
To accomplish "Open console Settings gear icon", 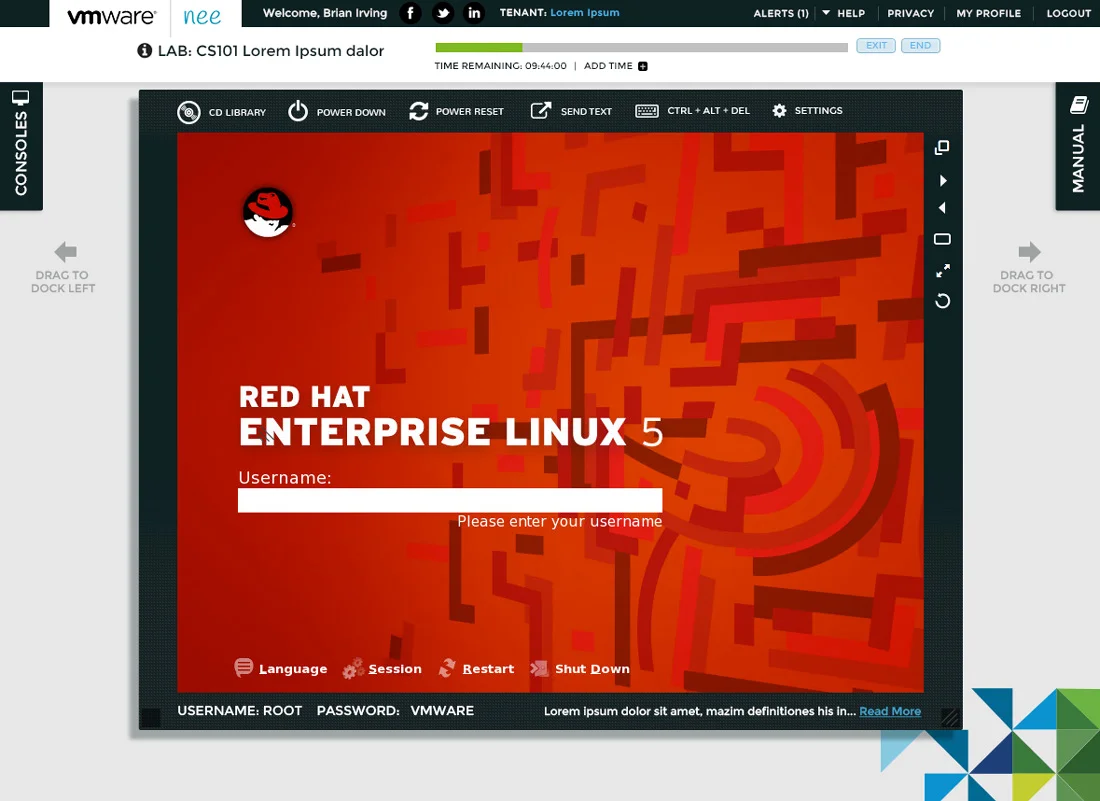I will pos(779,110).
